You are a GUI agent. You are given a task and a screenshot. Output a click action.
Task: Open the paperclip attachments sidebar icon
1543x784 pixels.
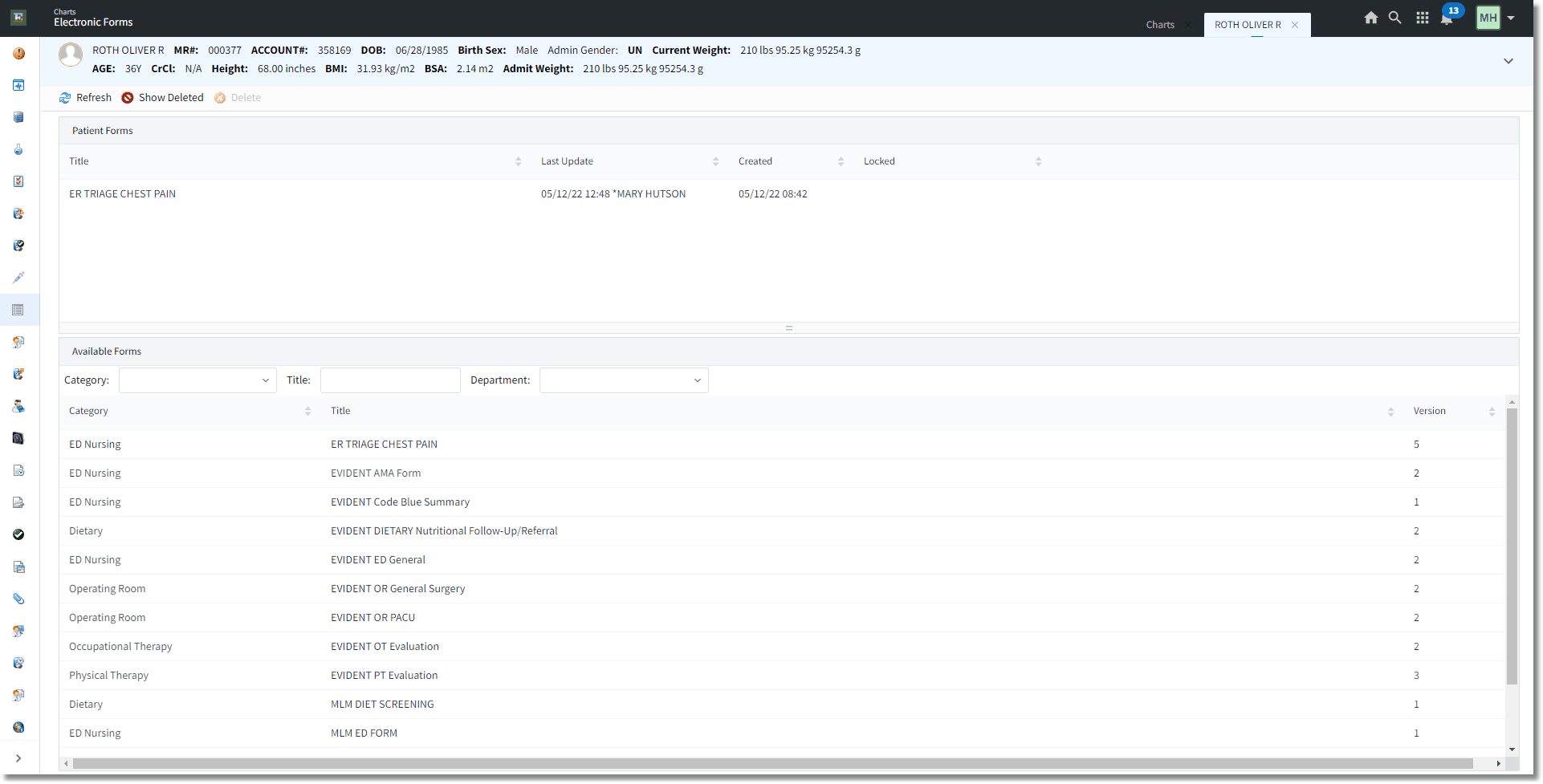click(18, 599)
